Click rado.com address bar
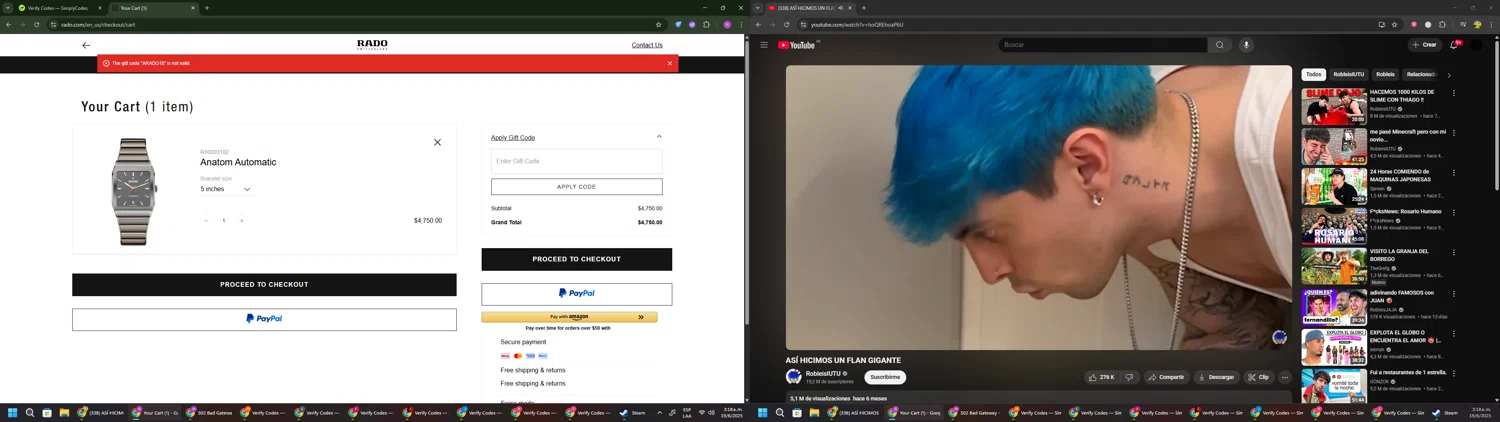The image size is (1500, 422). (x=350, y=24)
